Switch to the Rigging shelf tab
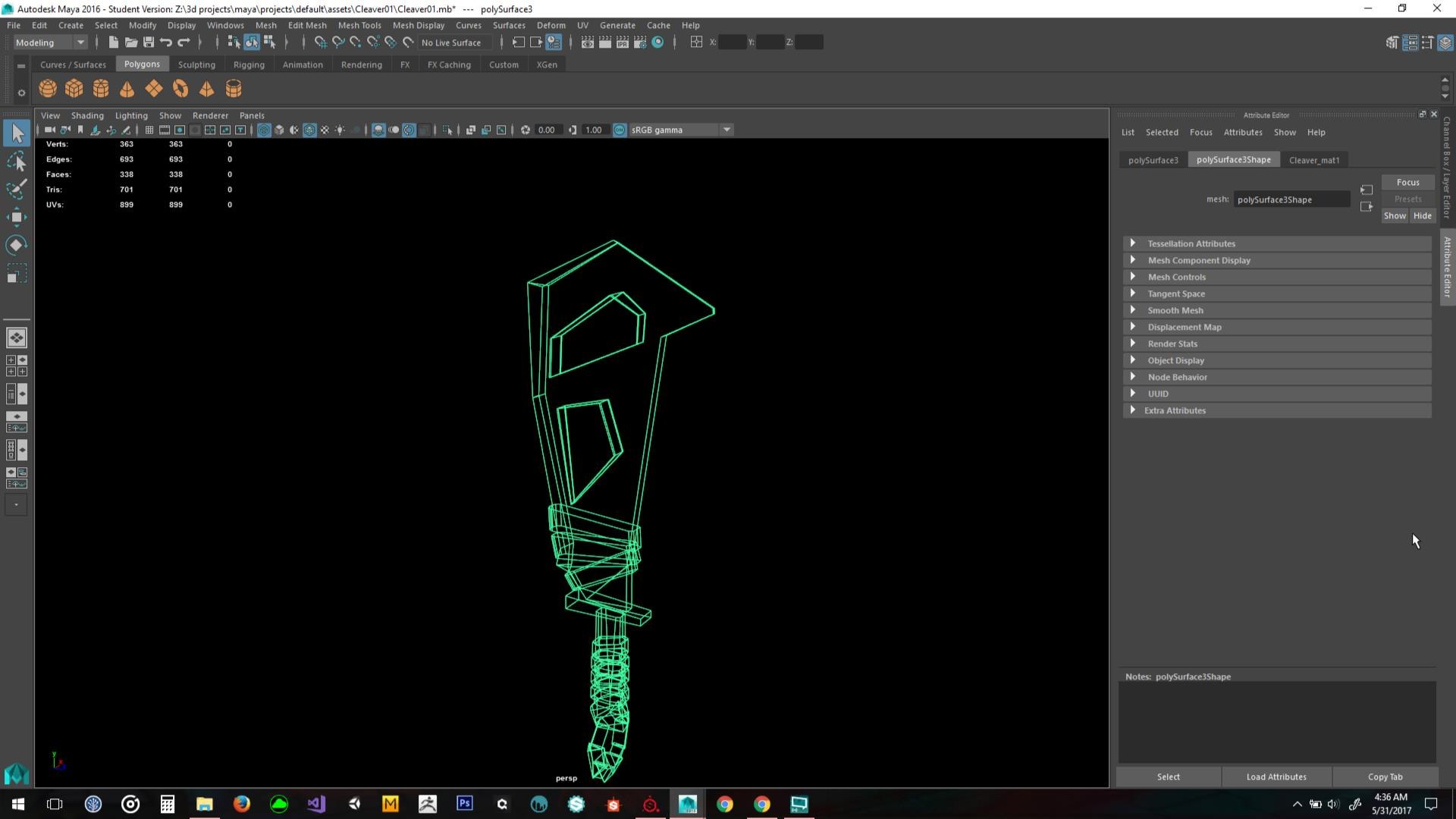The height and width of the screenshot is (819, 1456). [x=249, y=64]
